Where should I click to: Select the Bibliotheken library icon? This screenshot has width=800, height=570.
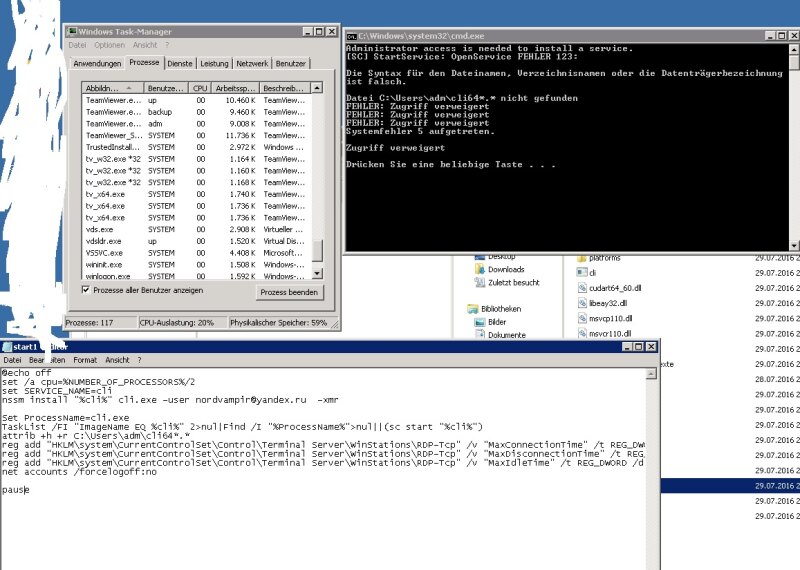474,309
